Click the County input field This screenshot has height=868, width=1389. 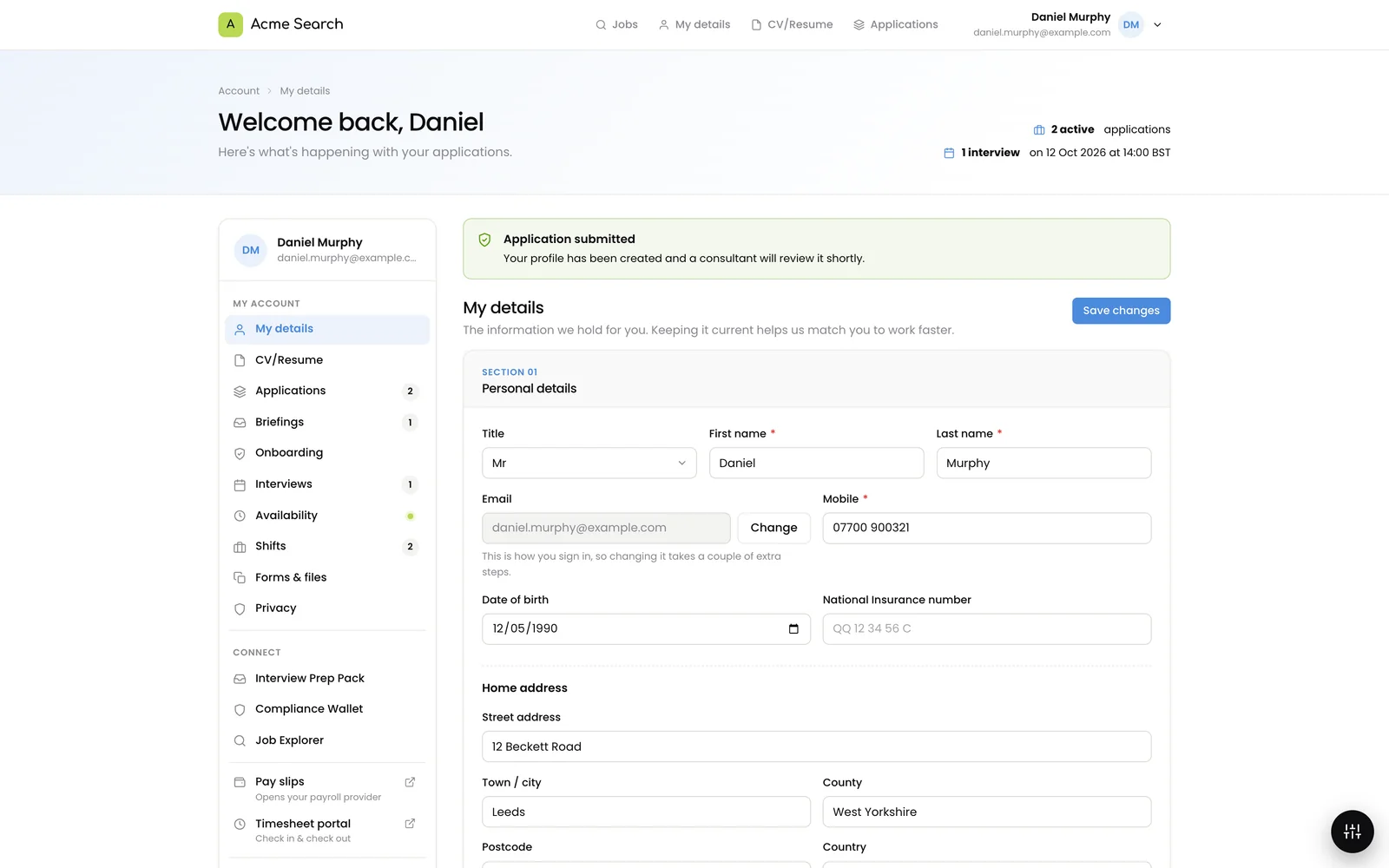(x=987, y=812)
